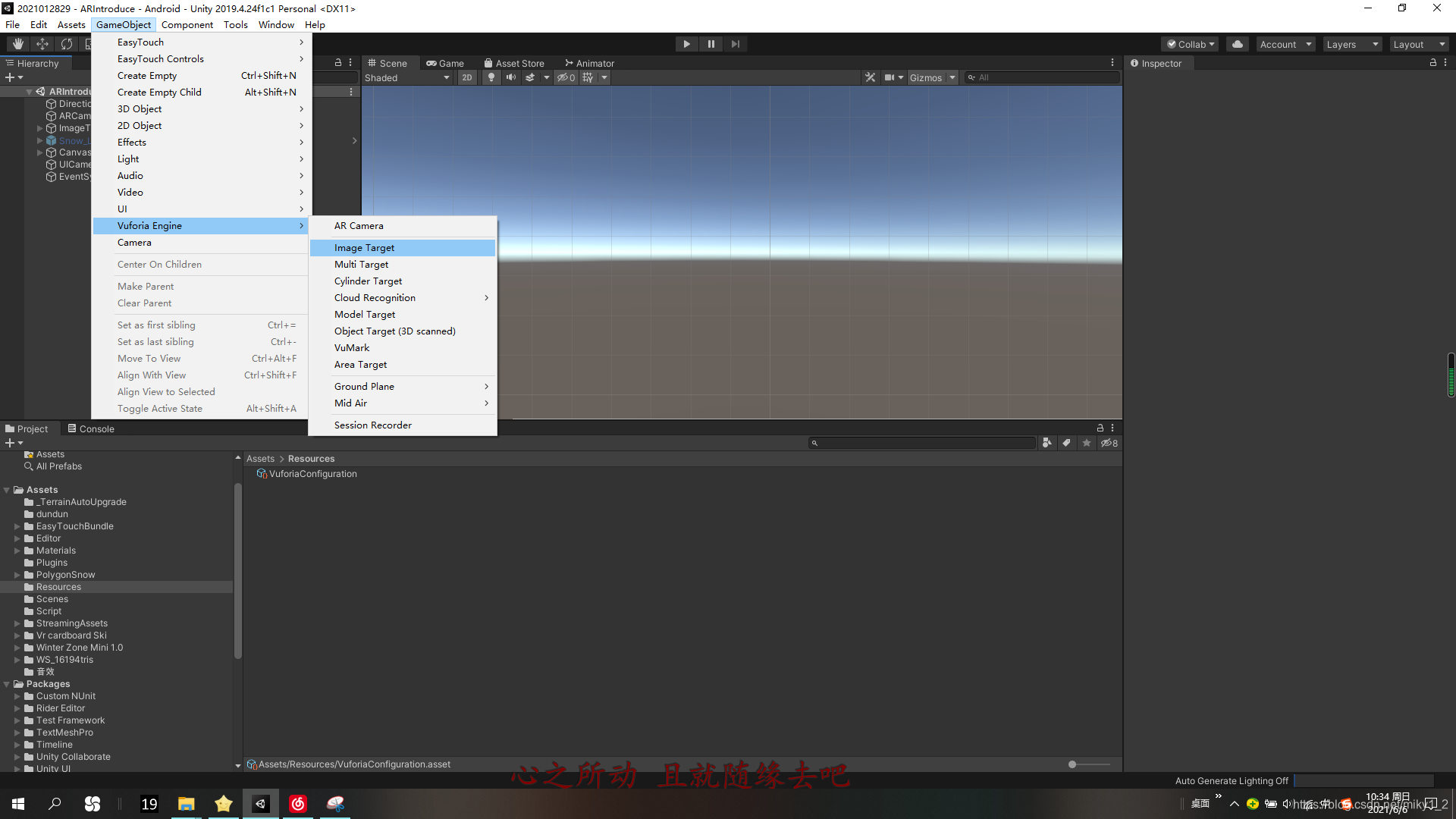Open Inspector panel options menu
This screenshot has height=819, width=1456.
[x=1445, y=63]
